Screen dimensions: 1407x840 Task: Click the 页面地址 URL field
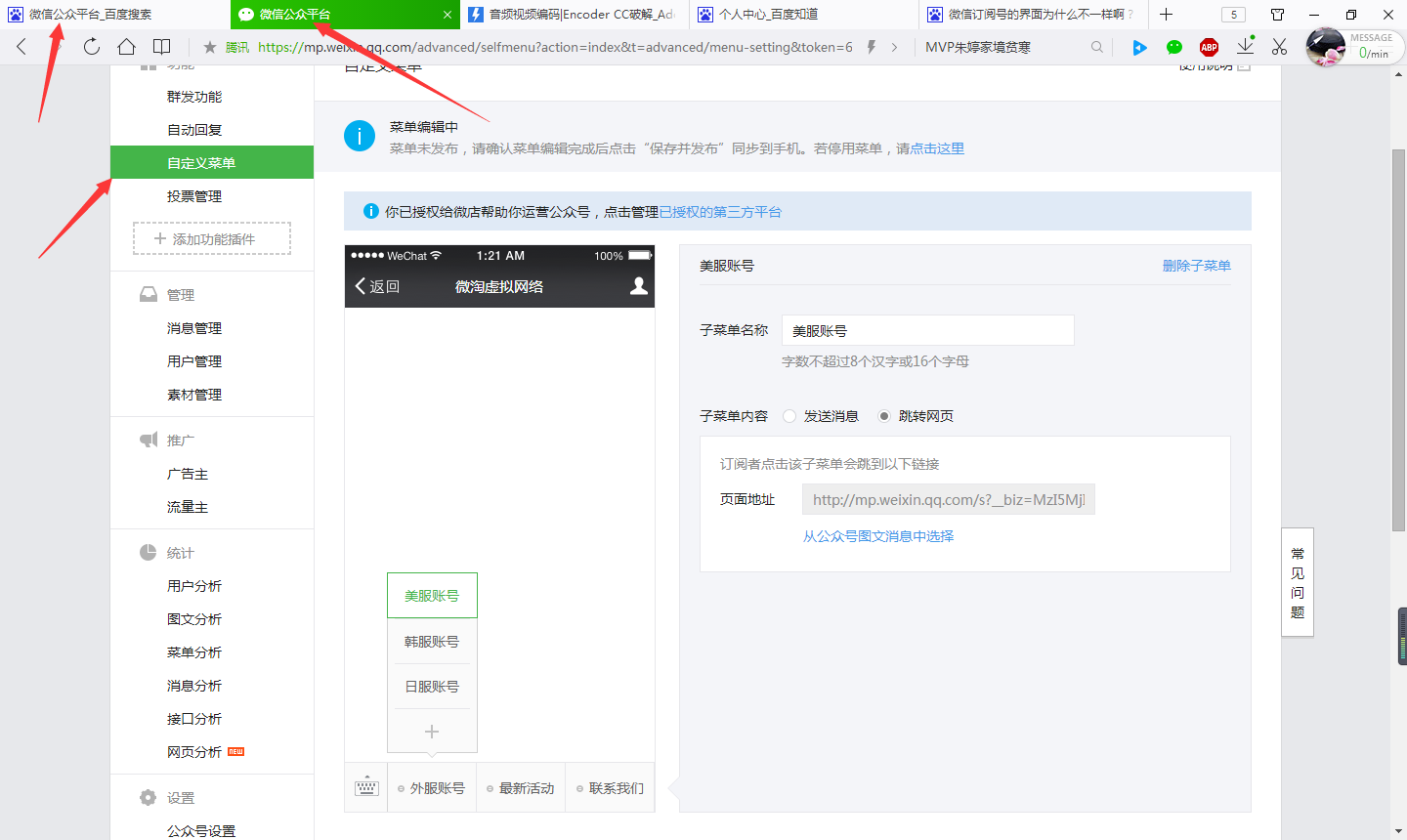tap(949, 499)
